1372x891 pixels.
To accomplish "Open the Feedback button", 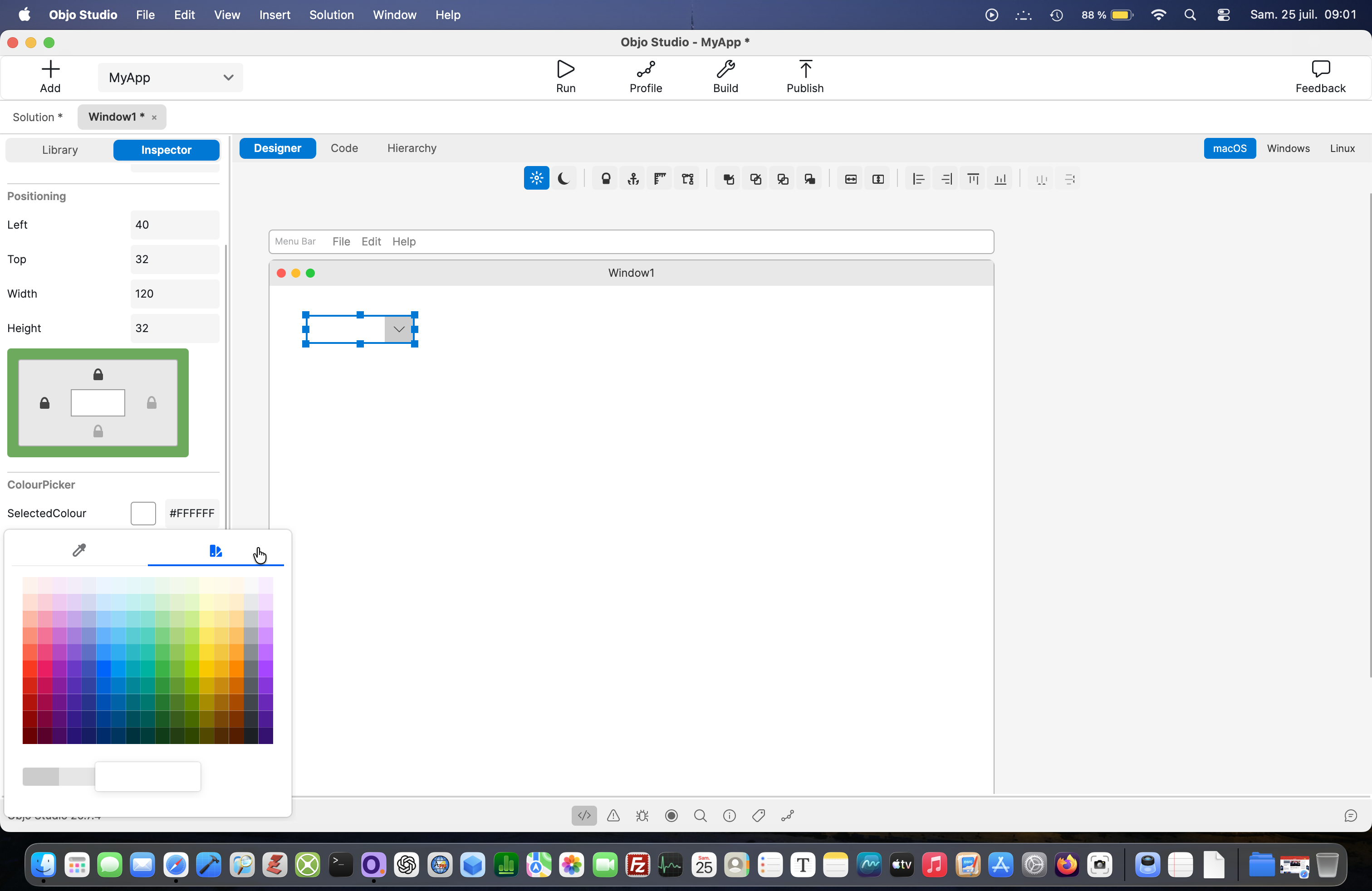I will click(1320, 77).
